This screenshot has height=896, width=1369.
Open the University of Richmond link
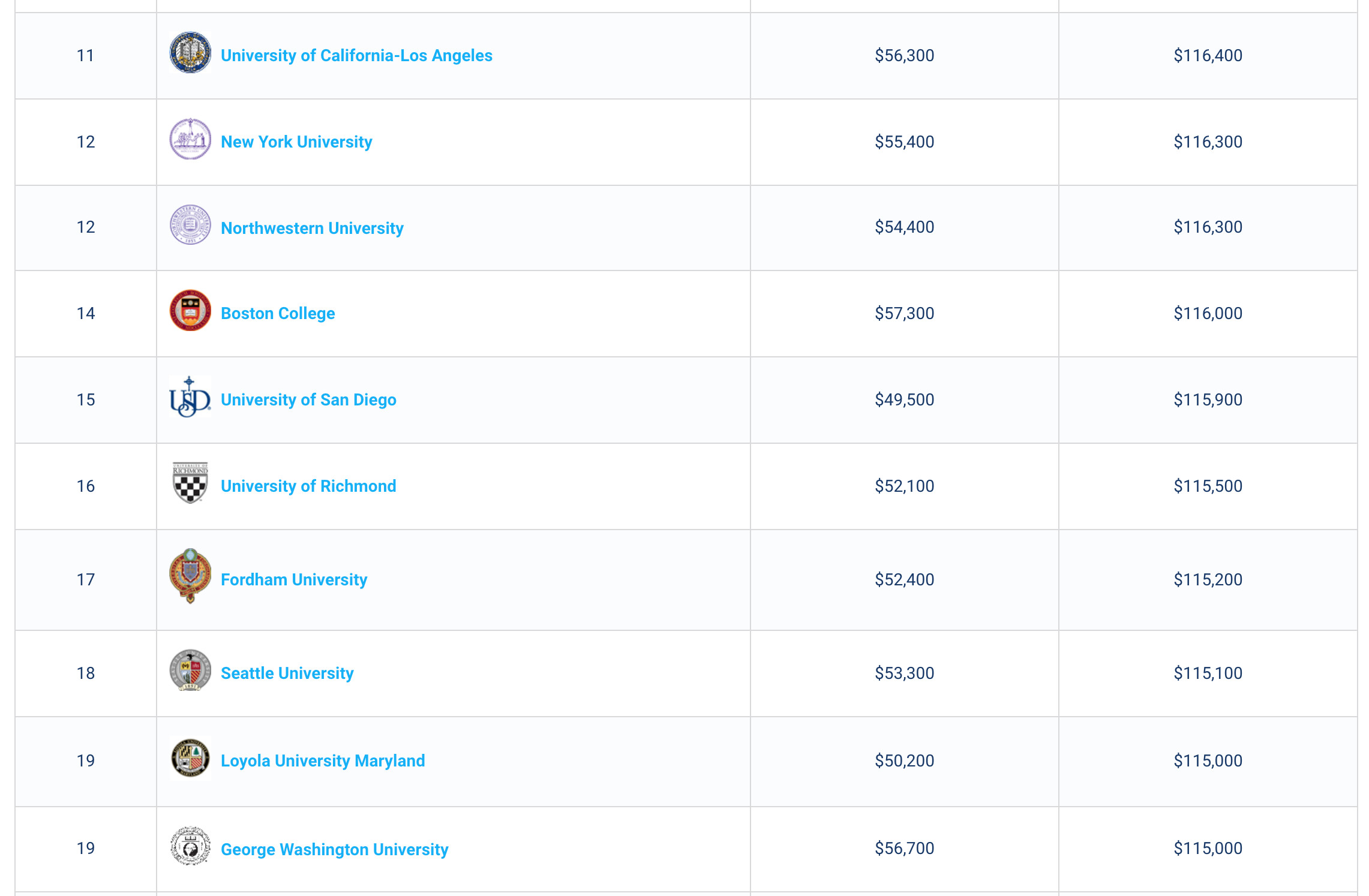308,486
